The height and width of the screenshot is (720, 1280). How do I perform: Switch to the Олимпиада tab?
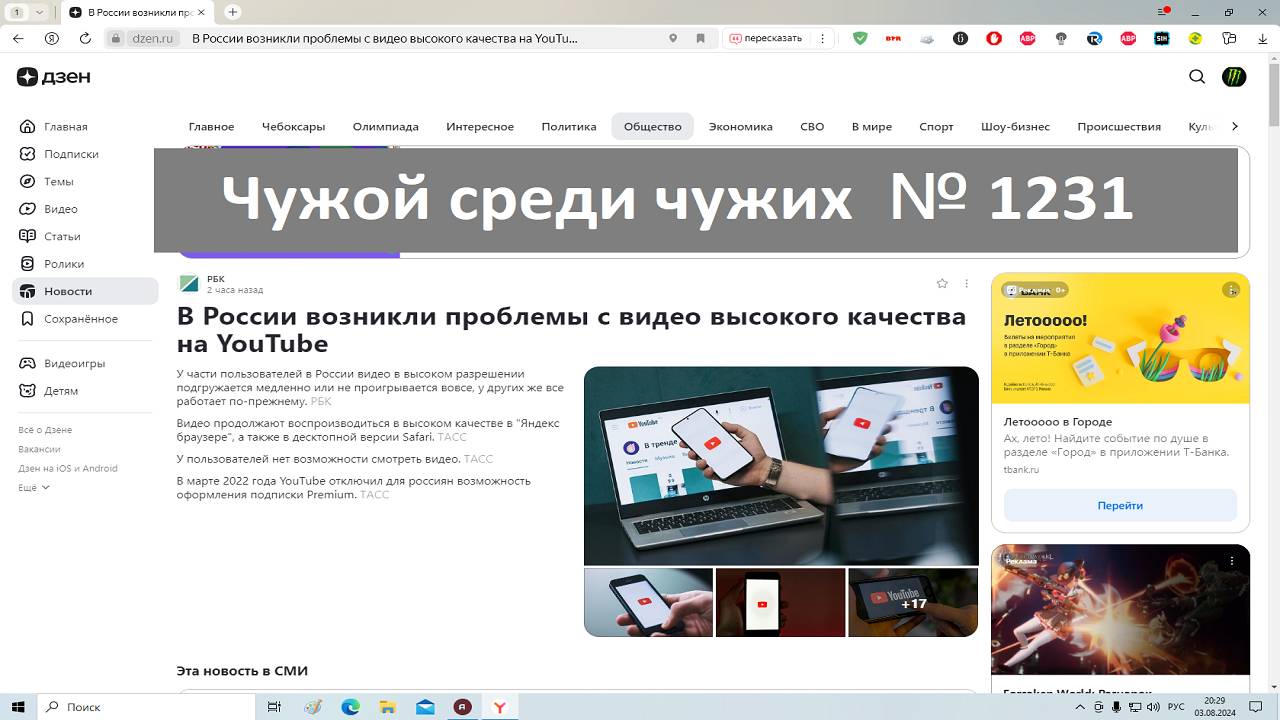coord(385,127)
